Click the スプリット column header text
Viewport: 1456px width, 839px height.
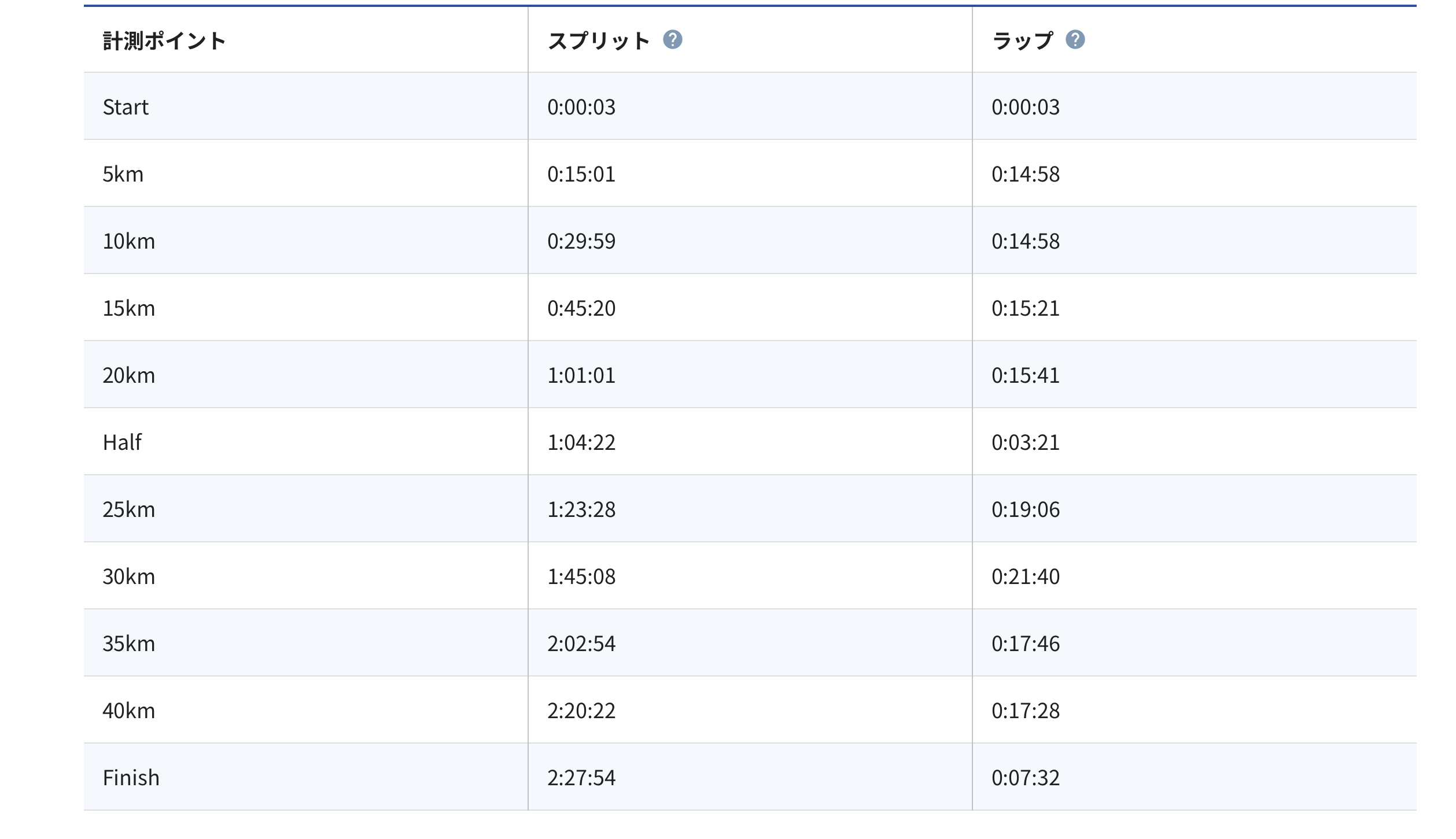pos(599,41)
